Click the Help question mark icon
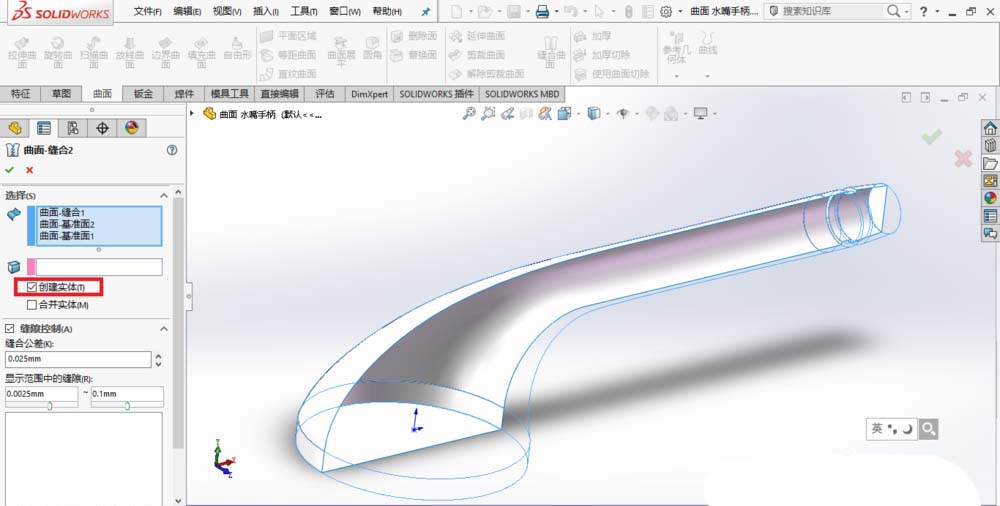Screen dimensions: 1000x506 [x=923, y=11]
